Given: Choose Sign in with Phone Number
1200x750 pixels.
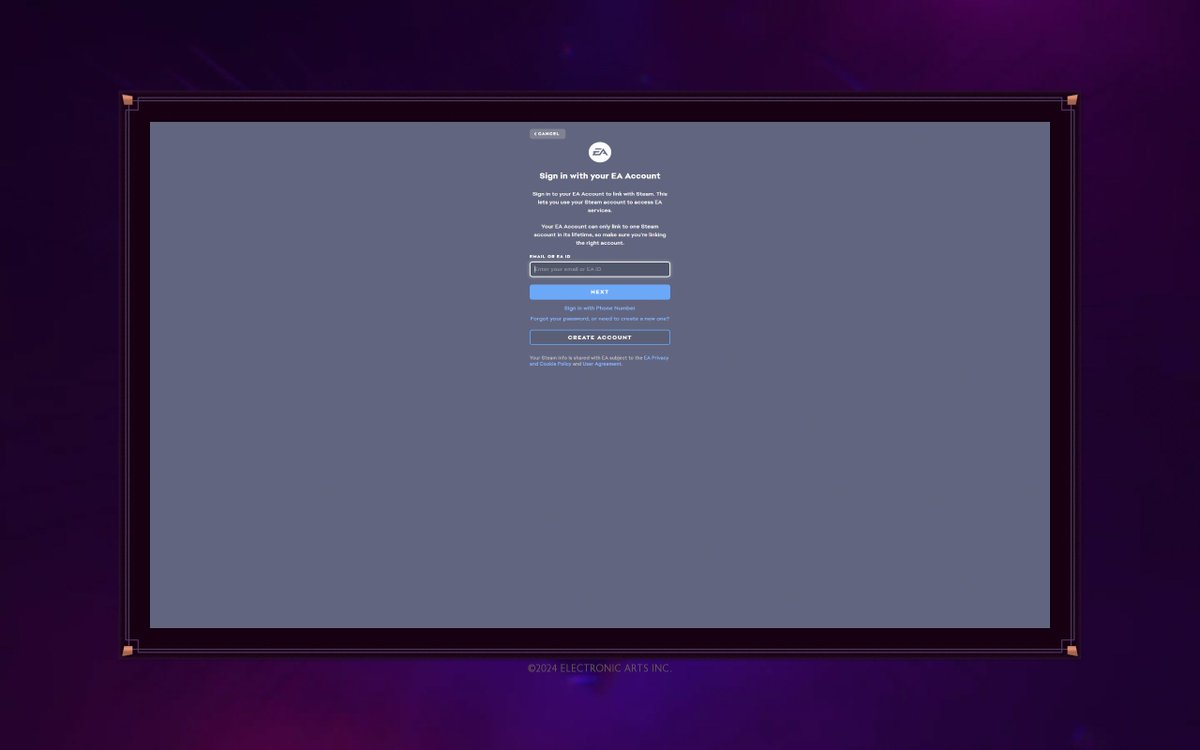Looking at the screenshot, I should tap(600, 308).
